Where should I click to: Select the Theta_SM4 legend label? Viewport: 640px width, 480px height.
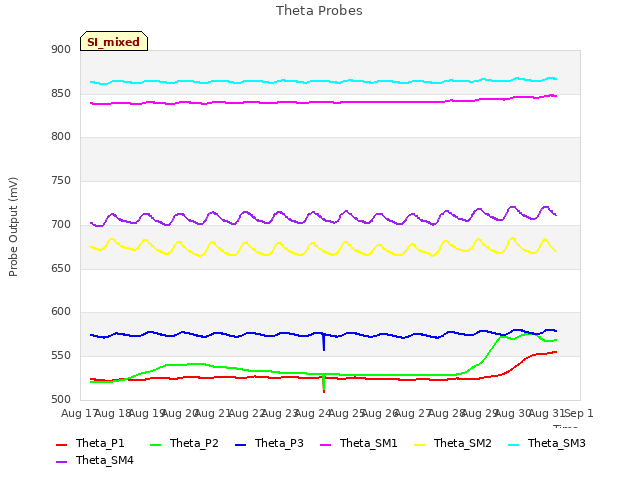tap(105, 460)
